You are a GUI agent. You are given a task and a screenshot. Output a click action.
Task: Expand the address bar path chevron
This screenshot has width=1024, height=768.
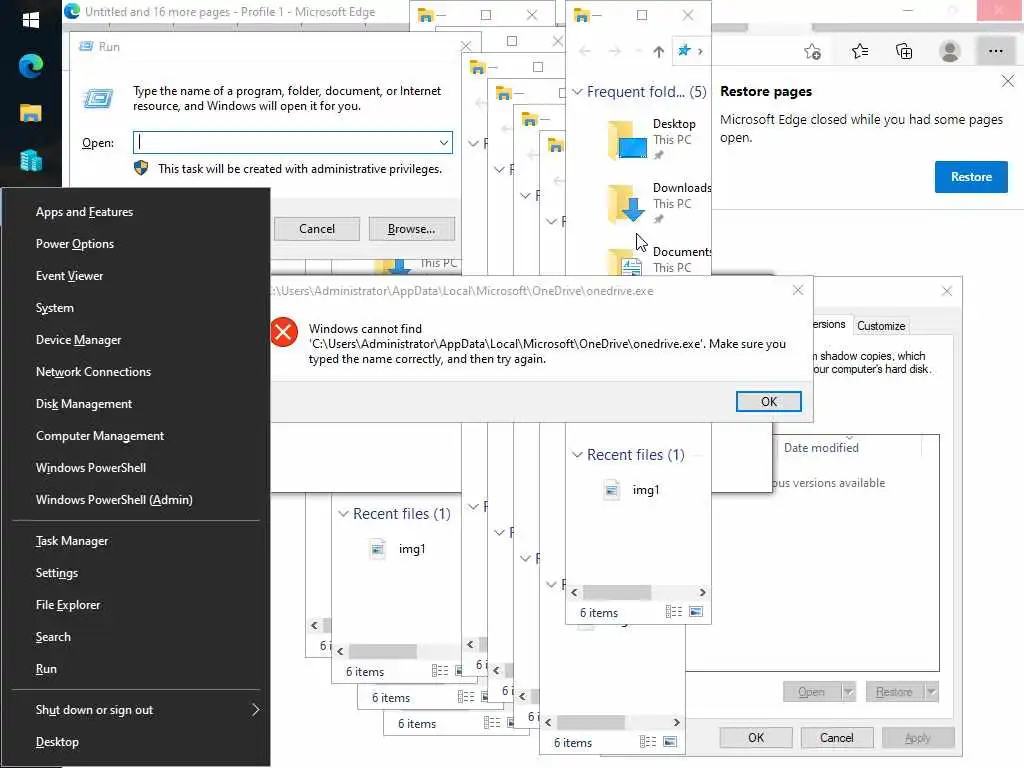[x=700, y=51]
